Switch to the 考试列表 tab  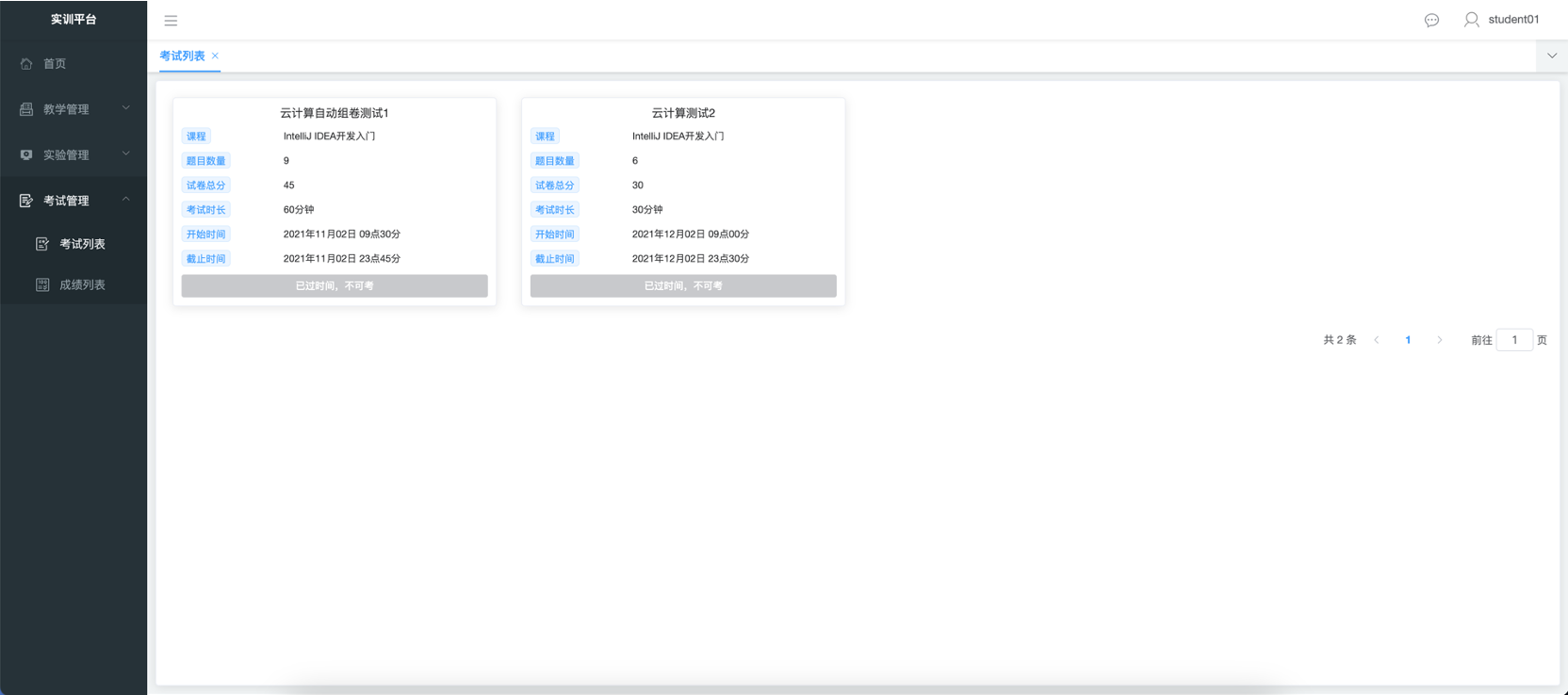click(182, 56)
